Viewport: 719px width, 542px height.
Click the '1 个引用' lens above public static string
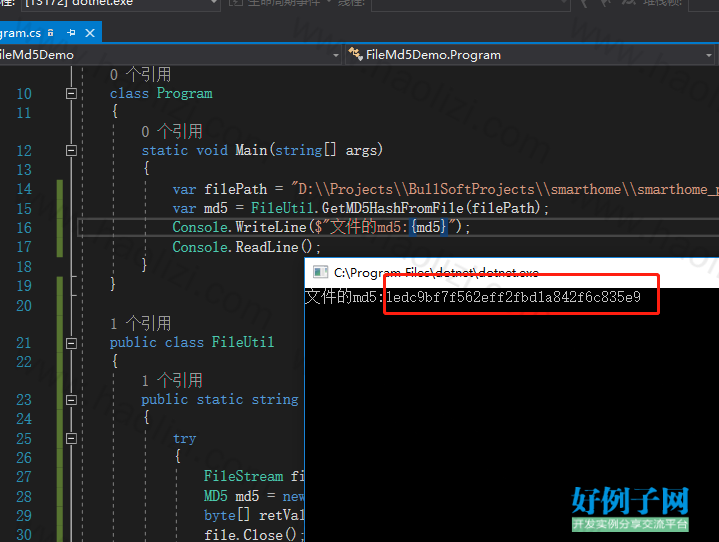[x=172, y=380]
